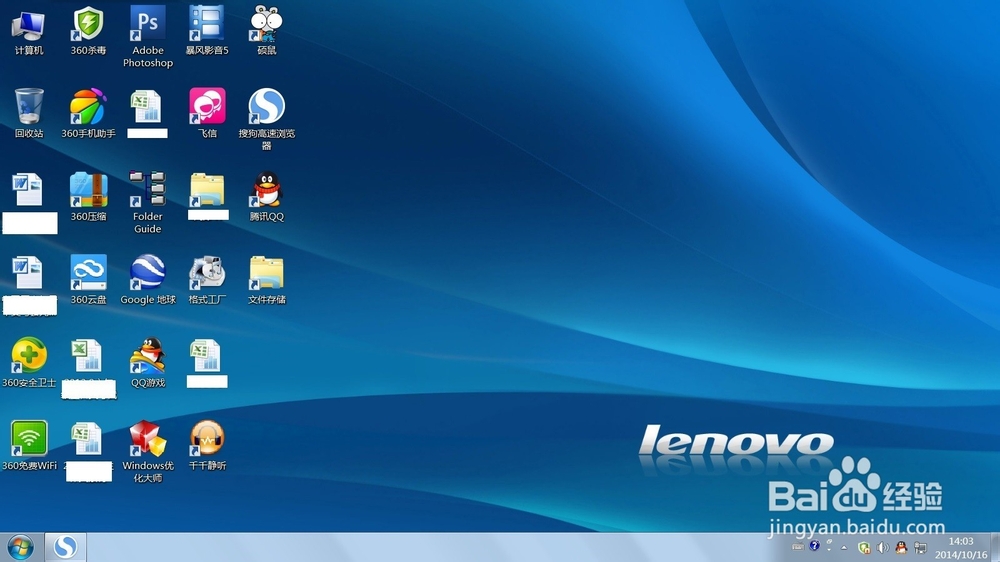Open the 360 shield tray icon

click(x=864, y=547)
